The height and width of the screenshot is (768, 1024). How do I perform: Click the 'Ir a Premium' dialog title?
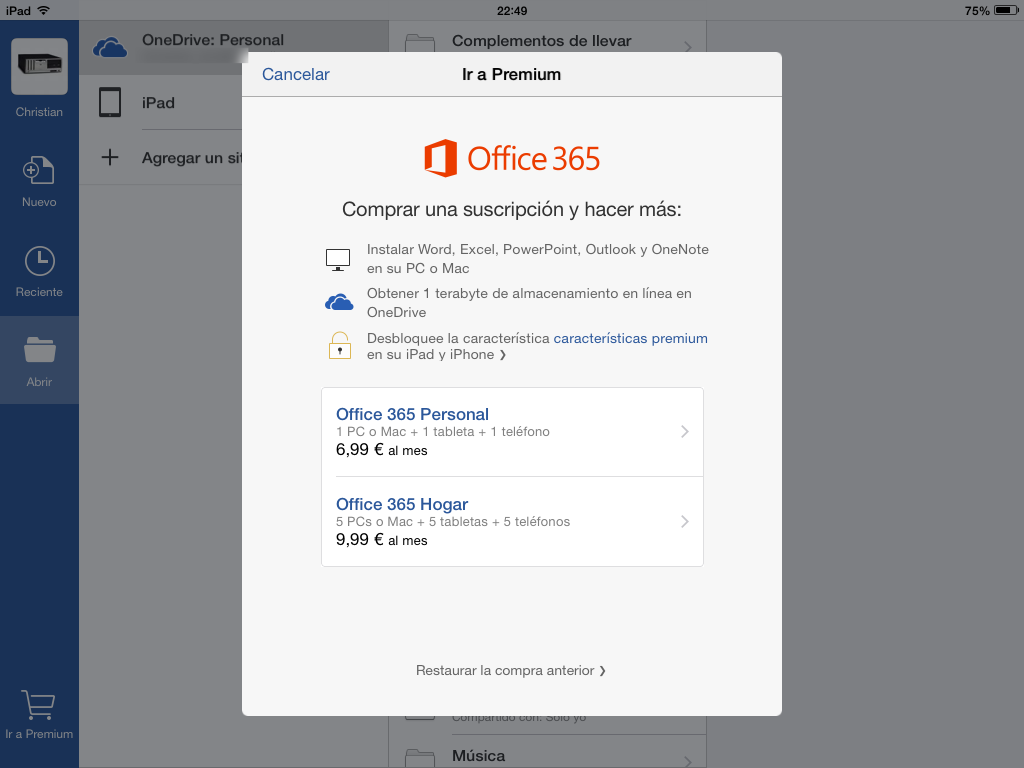pyautogui.click(x=511, y=74)
